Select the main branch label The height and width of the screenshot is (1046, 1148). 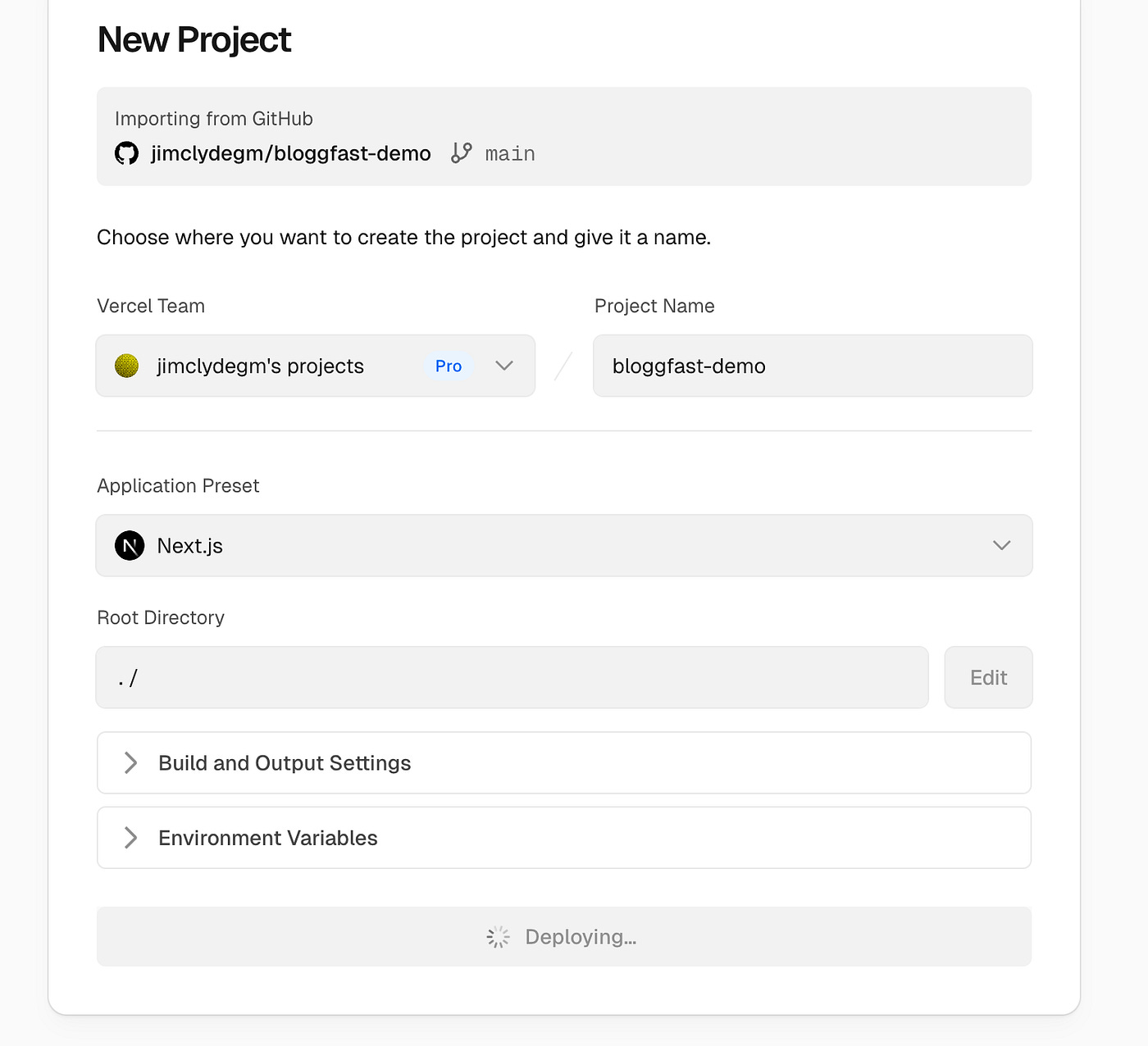510,152
